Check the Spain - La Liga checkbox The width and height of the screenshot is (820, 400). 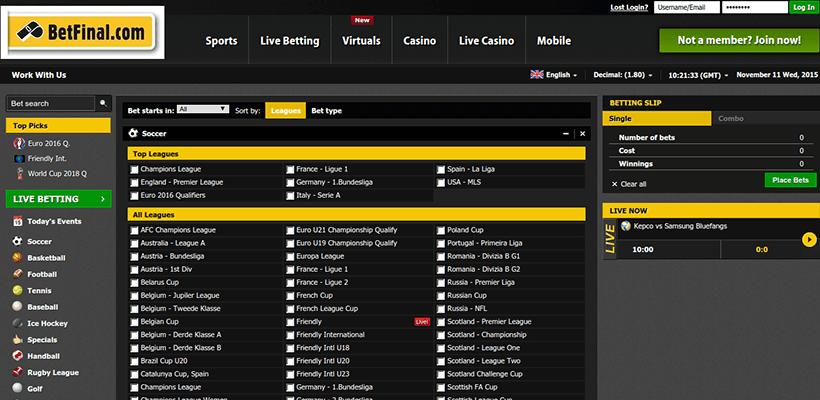pos(441,169)
